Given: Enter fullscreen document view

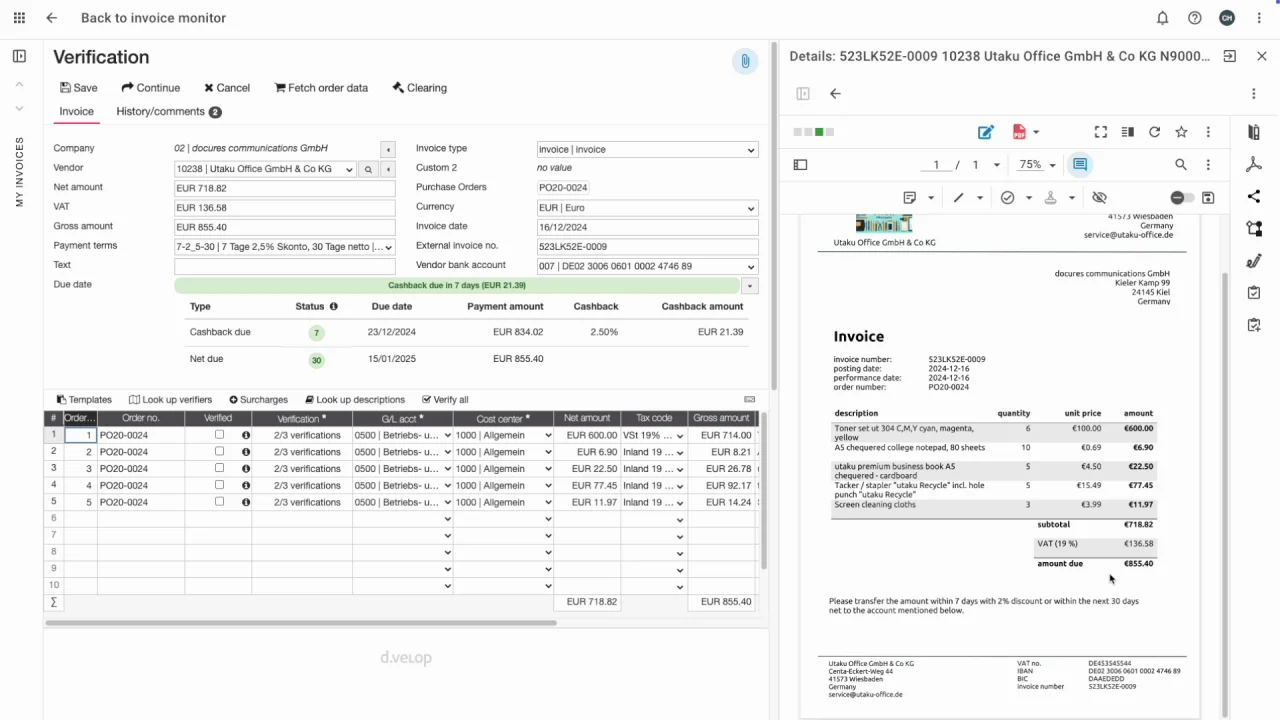Looking at the screenshot, I should tap(1101, 132).
